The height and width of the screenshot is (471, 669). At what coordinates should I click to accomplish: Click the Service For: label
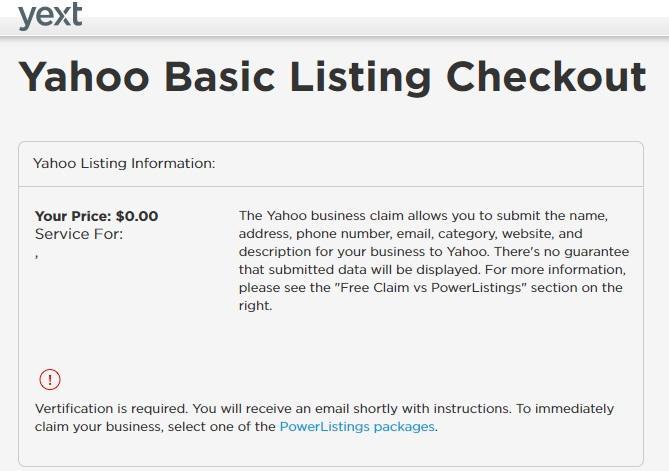79,234
